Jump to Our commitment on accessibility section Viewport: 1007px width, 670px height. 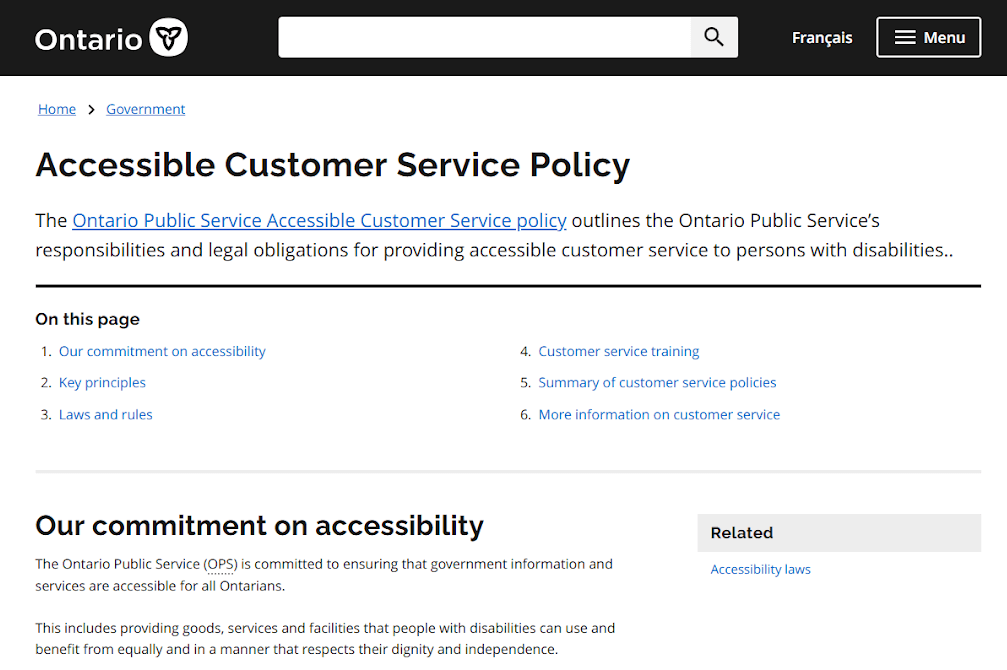pyautogui.click(x=162, y=351)
